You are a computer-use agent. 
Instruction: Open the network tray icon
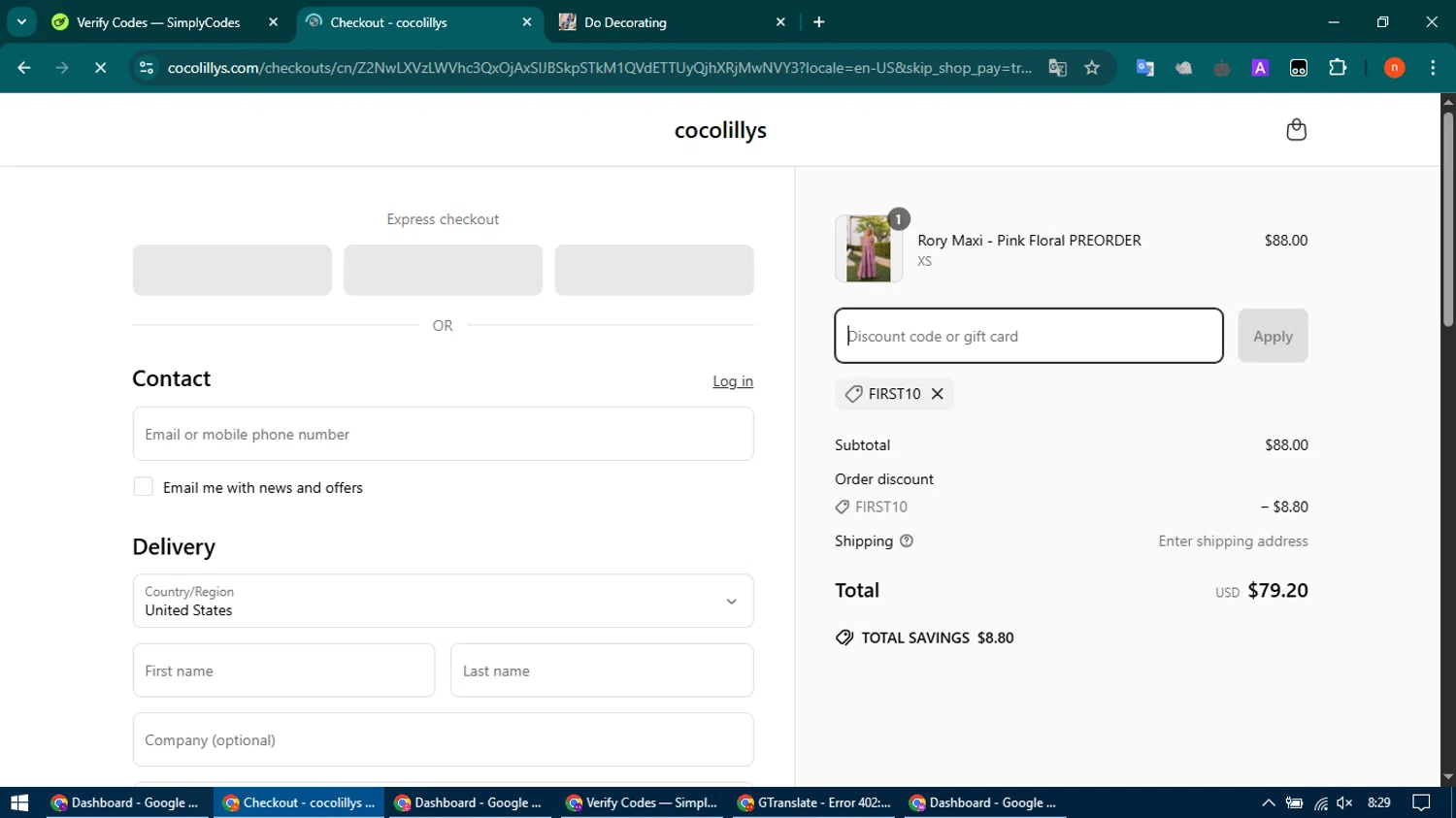coord(1320,802)
